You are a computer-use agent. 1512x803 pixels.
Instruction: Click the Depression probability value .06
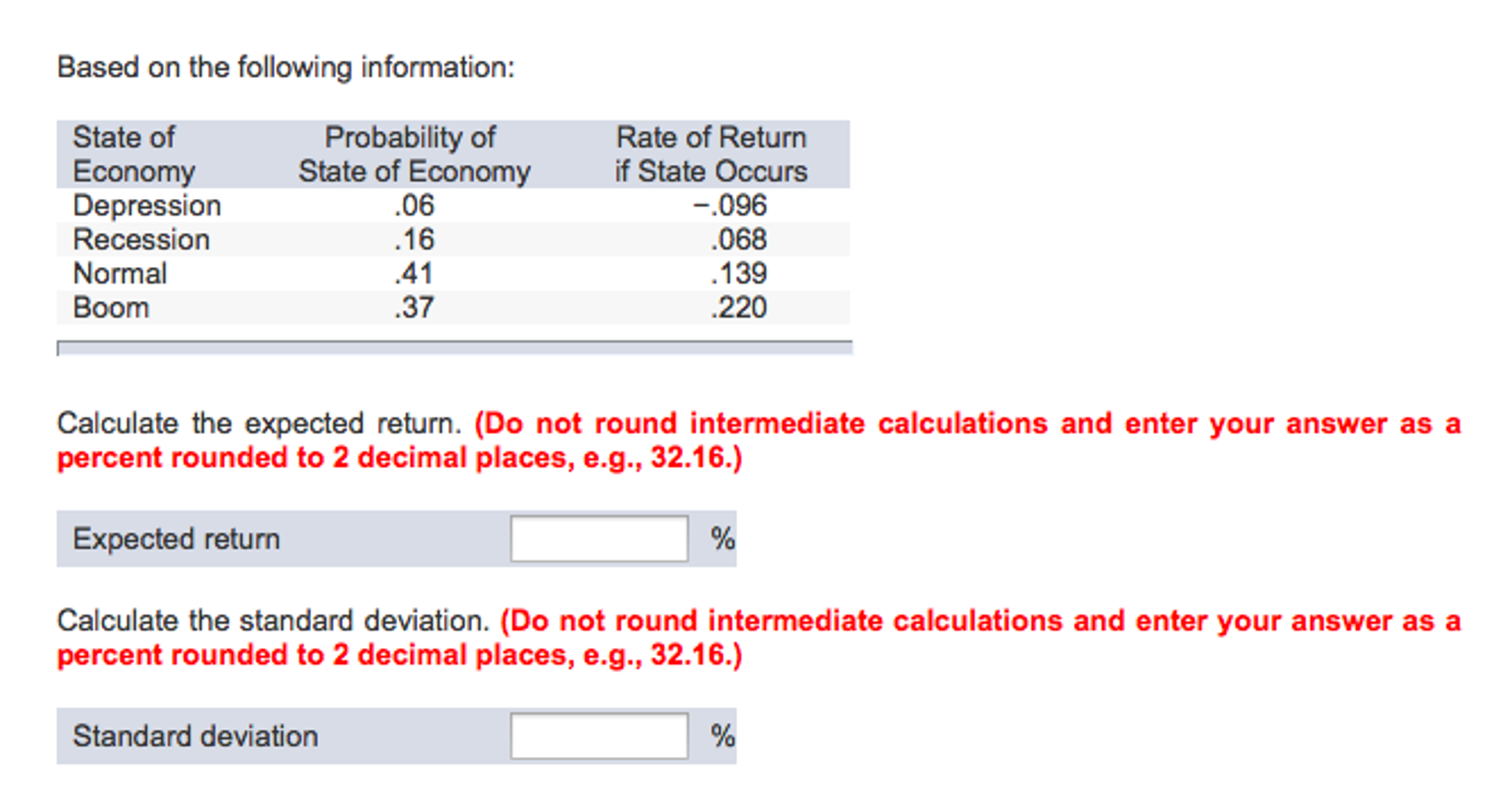pos(414,206)
